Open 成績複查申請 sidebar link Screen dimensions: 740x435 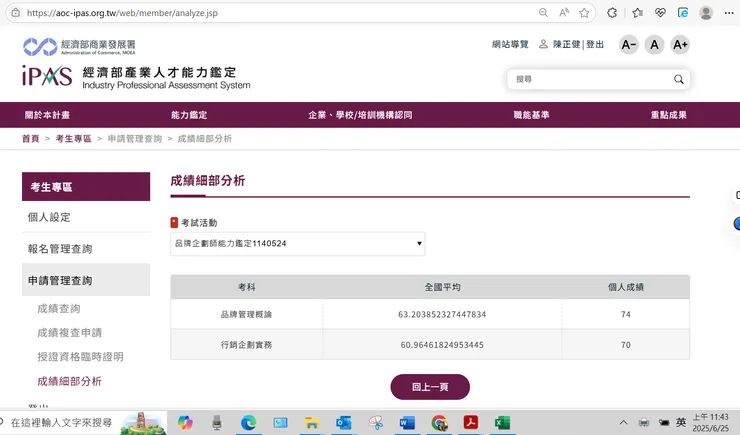[x=69, y=333]
